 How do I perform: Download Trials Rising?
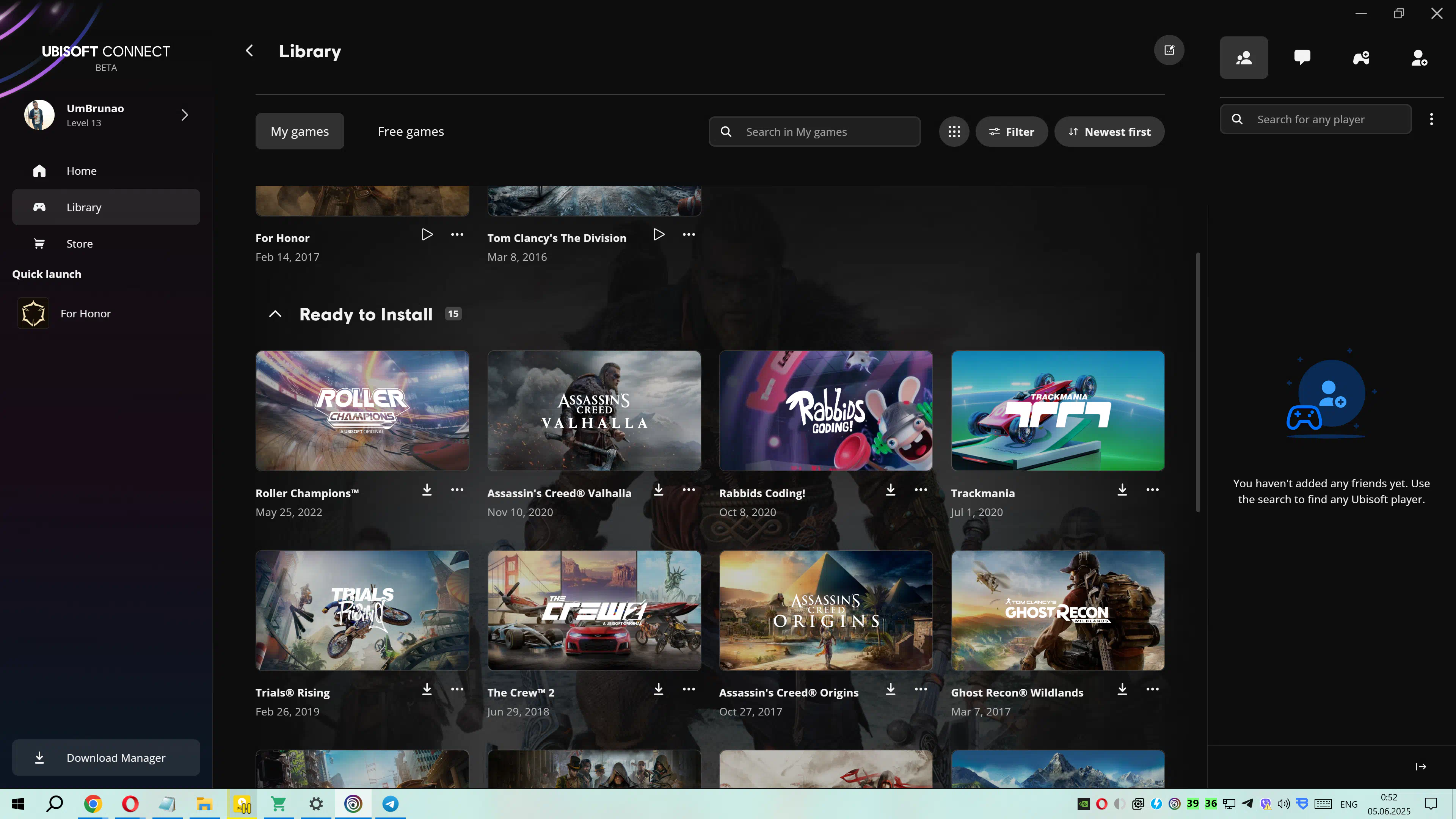point(427,689)
